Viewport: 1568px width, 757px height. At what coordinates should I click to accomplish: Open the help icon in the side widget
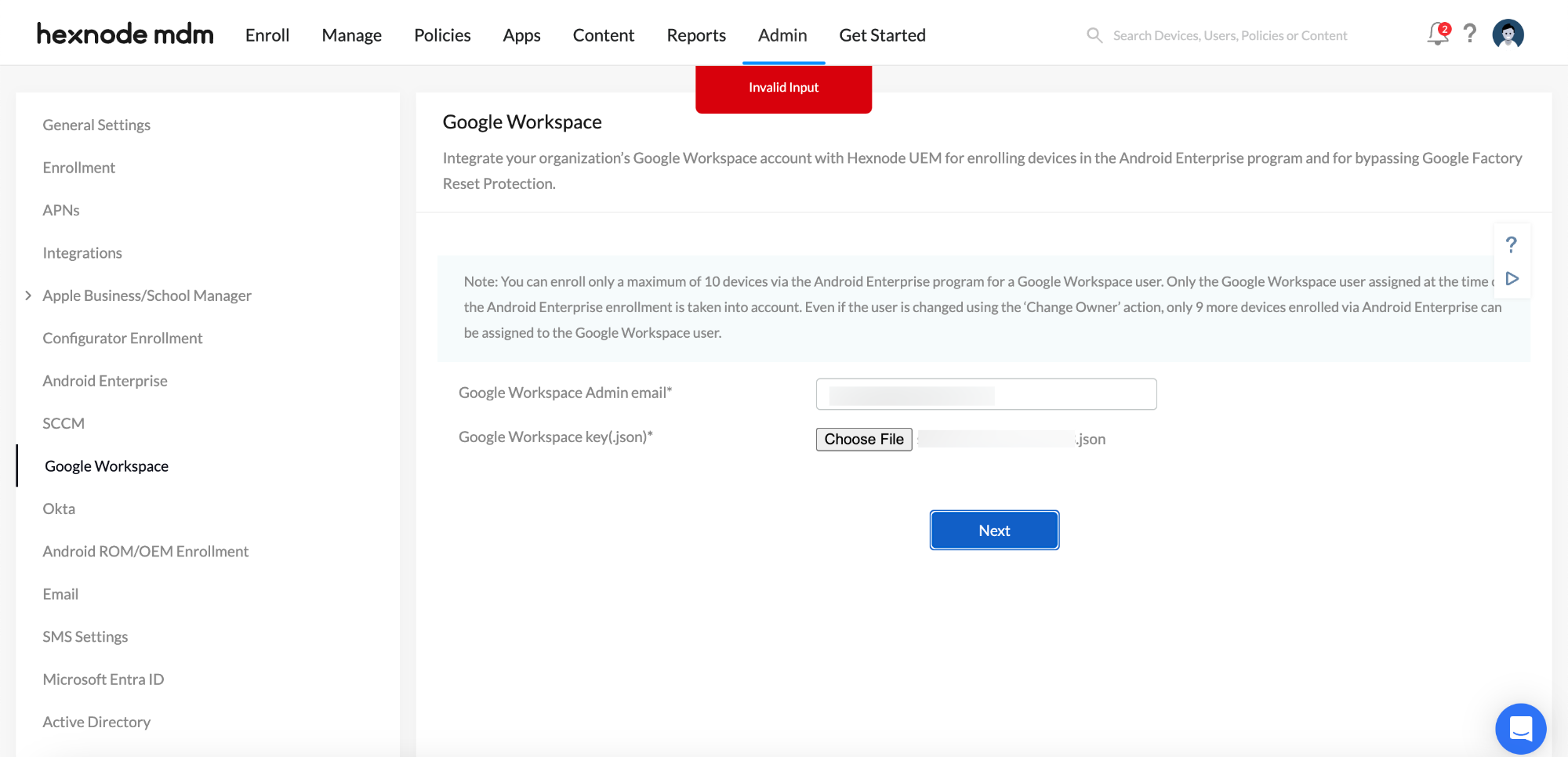pos(1512,244)
